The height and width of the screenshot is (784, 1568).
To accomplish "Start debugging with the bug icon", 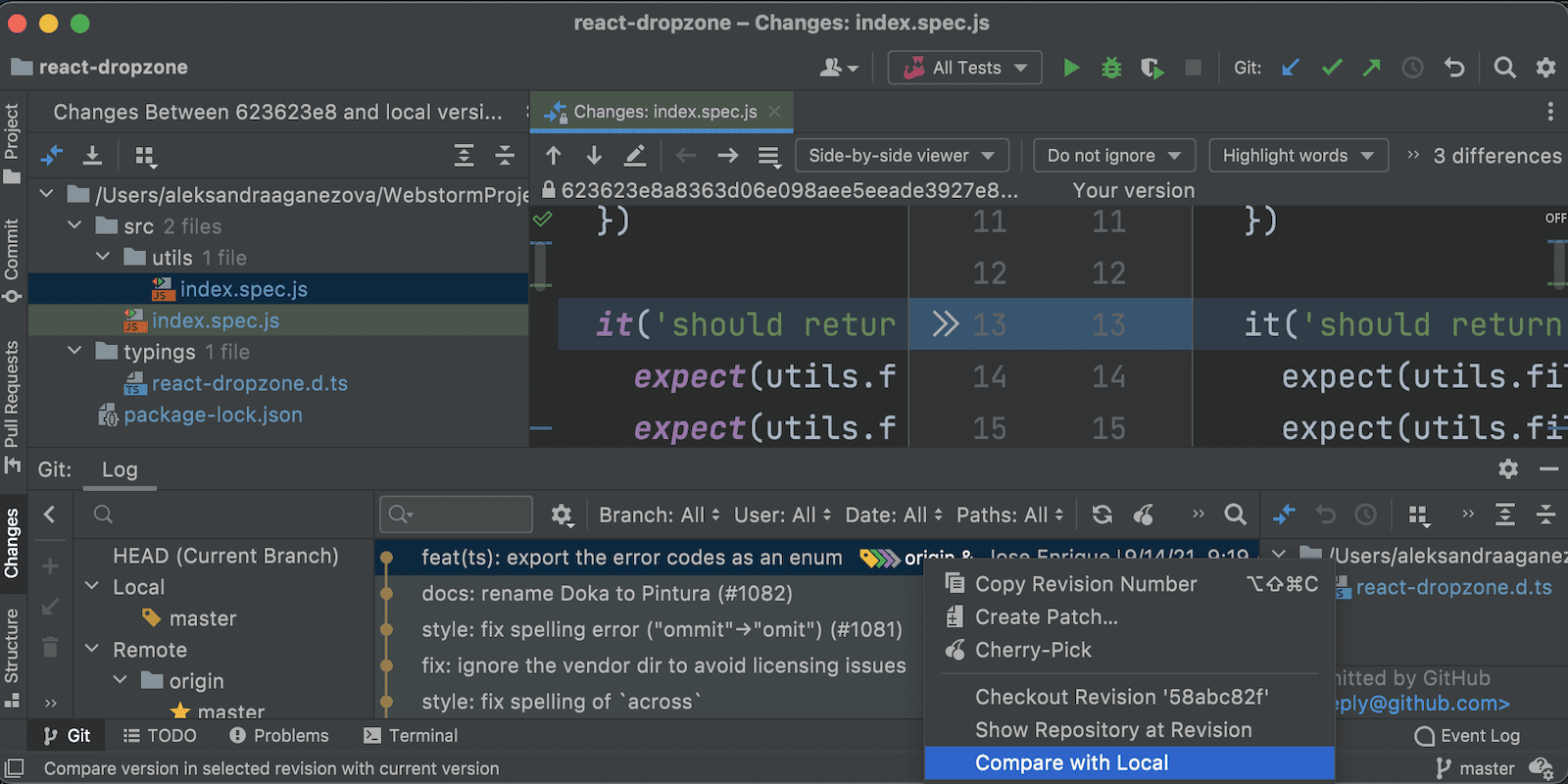I will coord(1111,68).
